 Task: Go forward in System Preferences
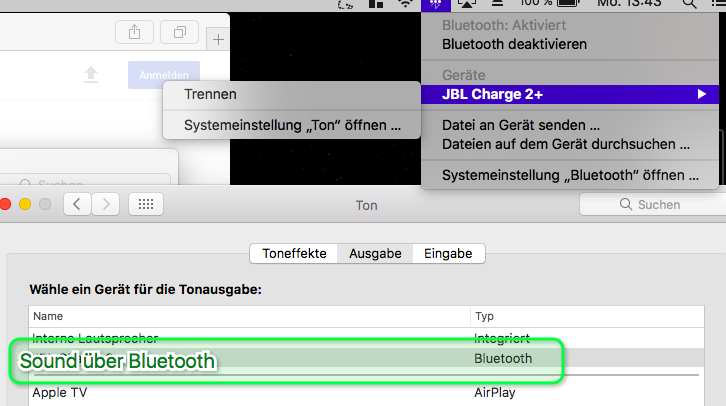pyautogui.click(x=106, y=204)
